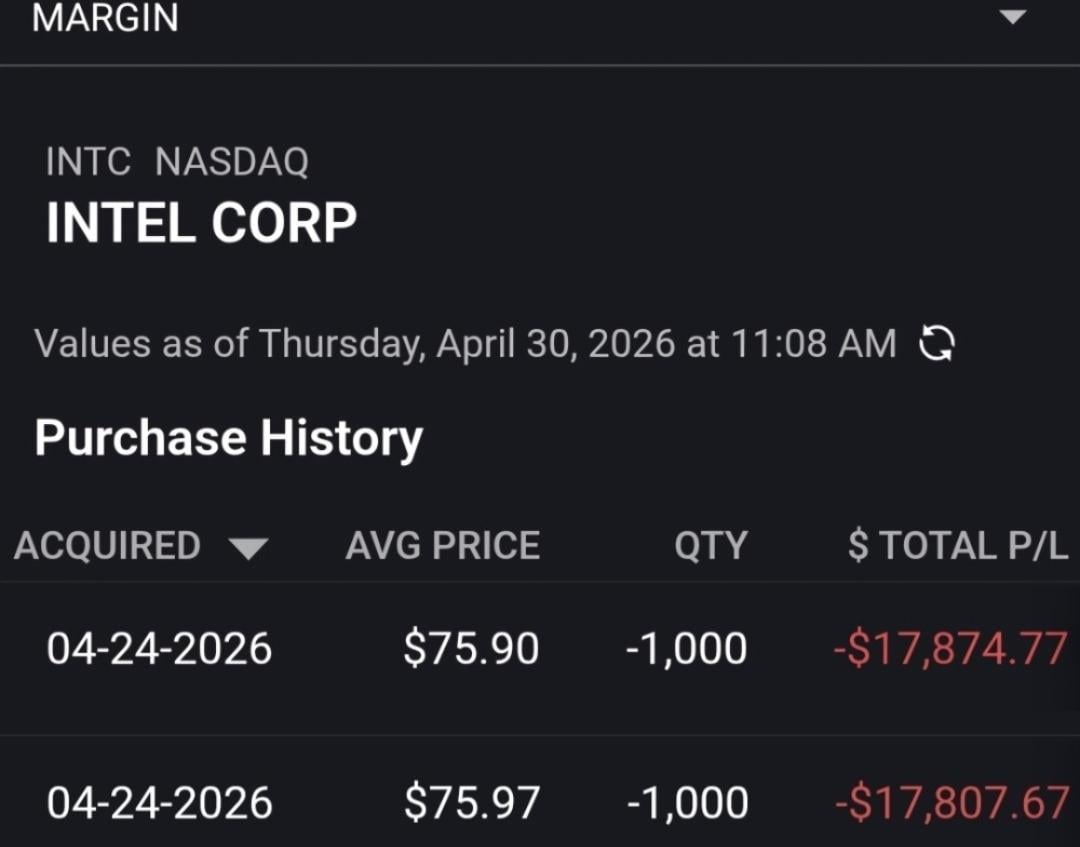Image resolution: width=1080 pixels, height=847 pixels.
Task: Tap the NASDAQ exchange label
Action: [x=232, y=162]
